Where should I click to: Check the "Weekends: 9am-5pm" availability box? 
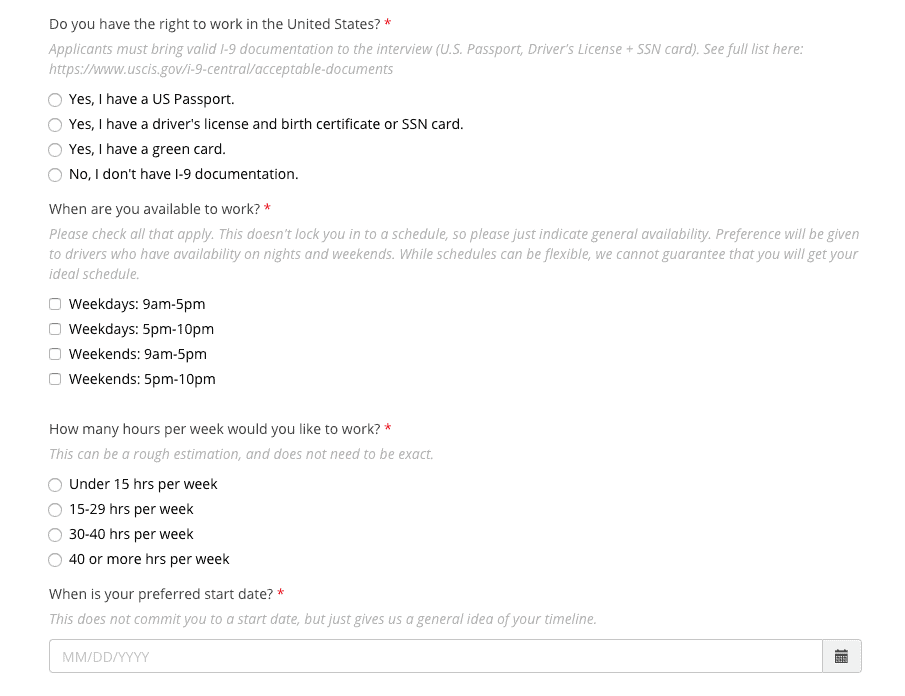[x=55, y=353]
